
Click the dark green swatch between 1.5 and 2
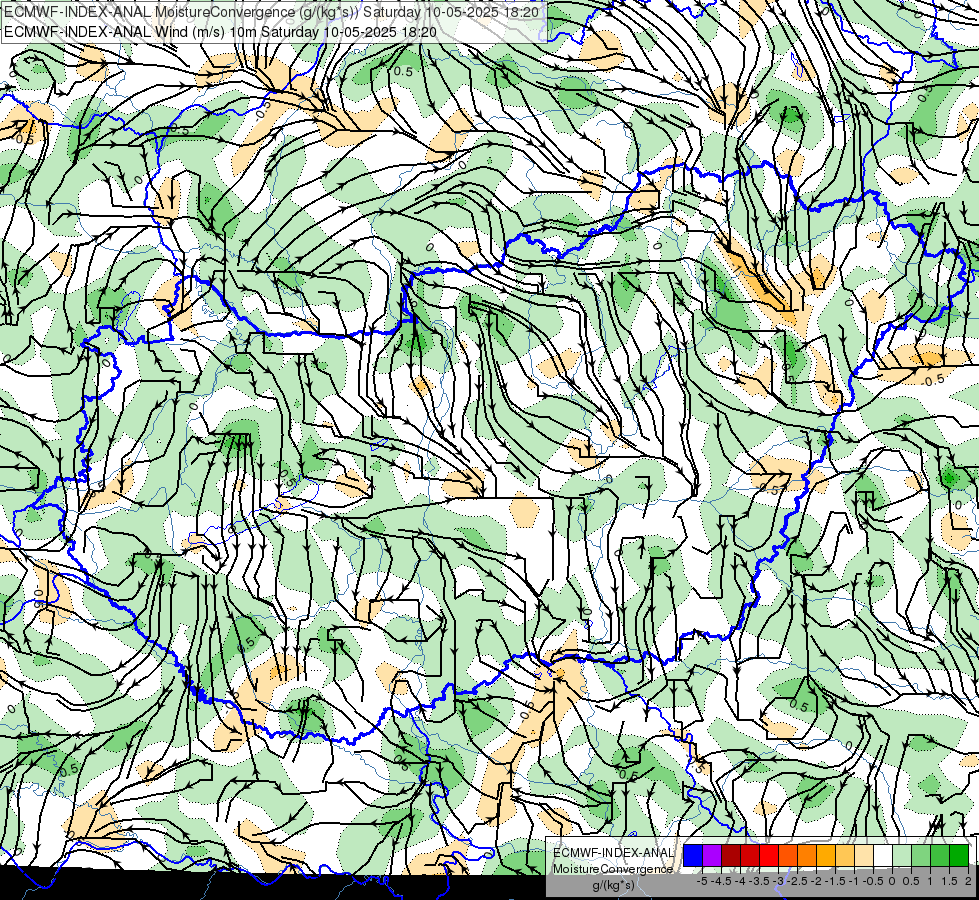(959, 855)
